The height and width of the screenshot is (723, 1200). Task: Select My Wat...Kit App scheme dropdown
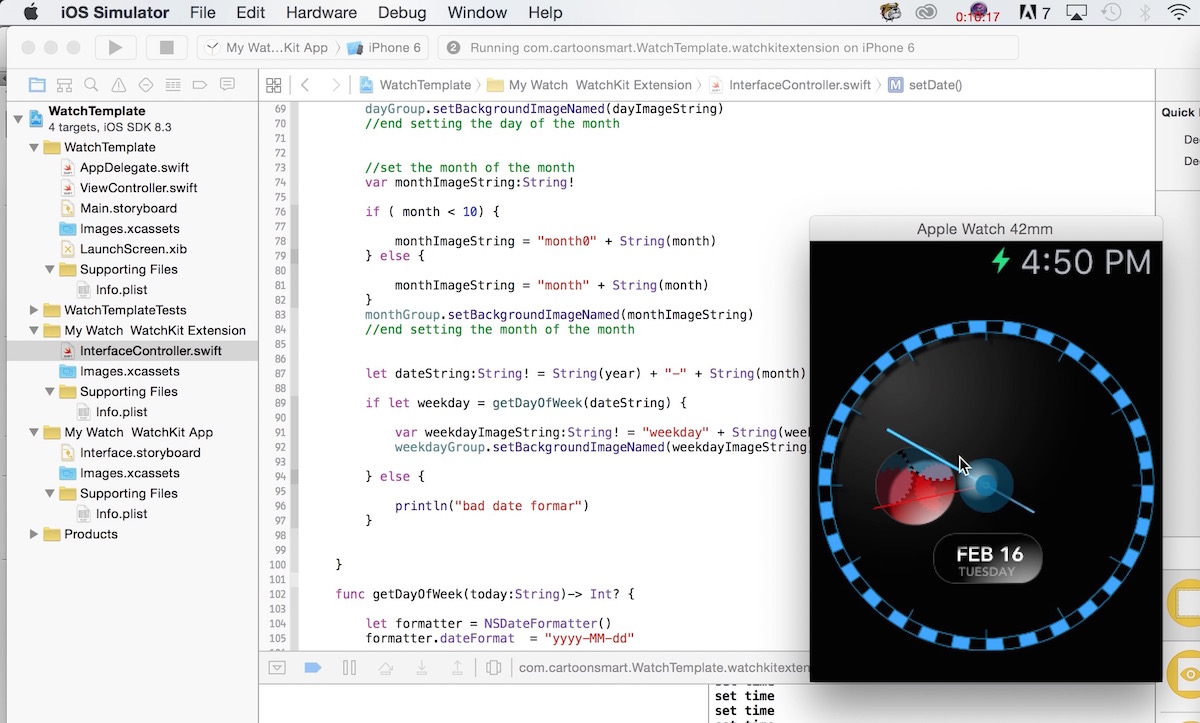coord(266,47)
